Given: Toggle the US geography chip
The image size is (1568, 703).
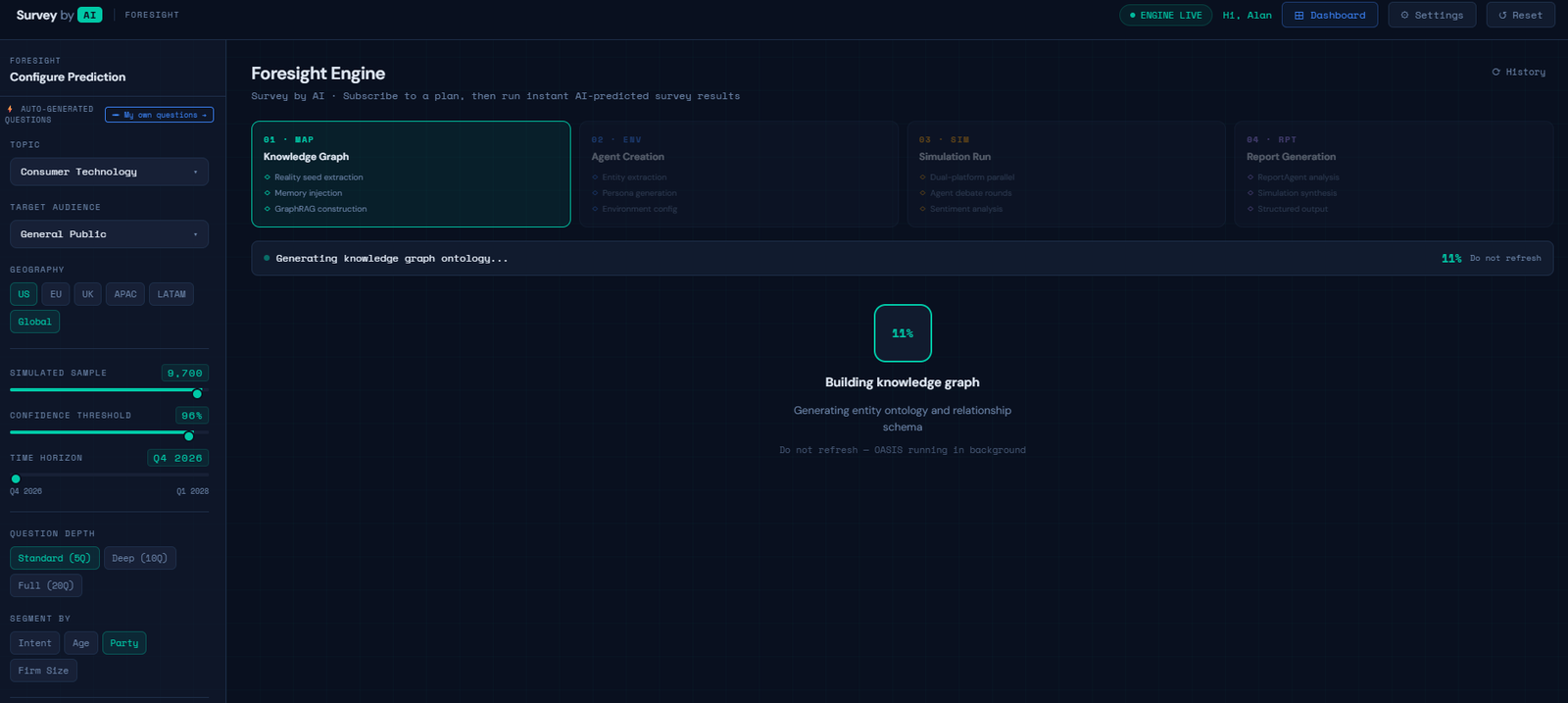Looking at the screenshot, I should click(24, 294).
